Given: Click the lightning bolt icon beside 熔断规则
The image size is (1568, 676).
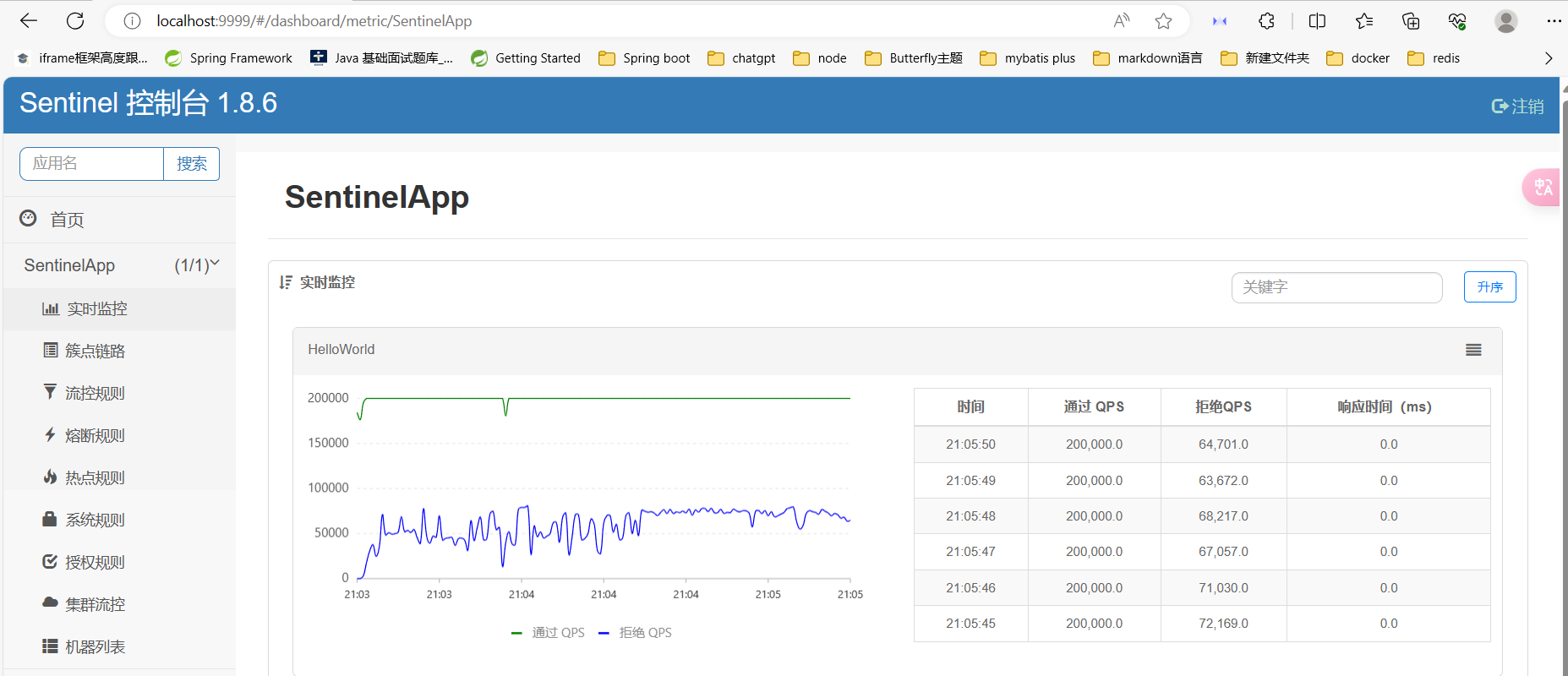Looking at the screenshot, I should [50, 435].
